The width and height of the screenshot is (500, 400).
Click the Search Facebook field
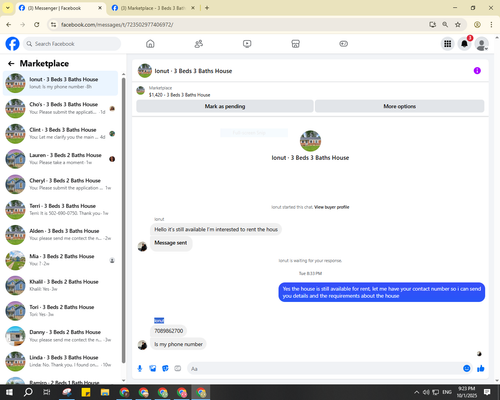72,44
